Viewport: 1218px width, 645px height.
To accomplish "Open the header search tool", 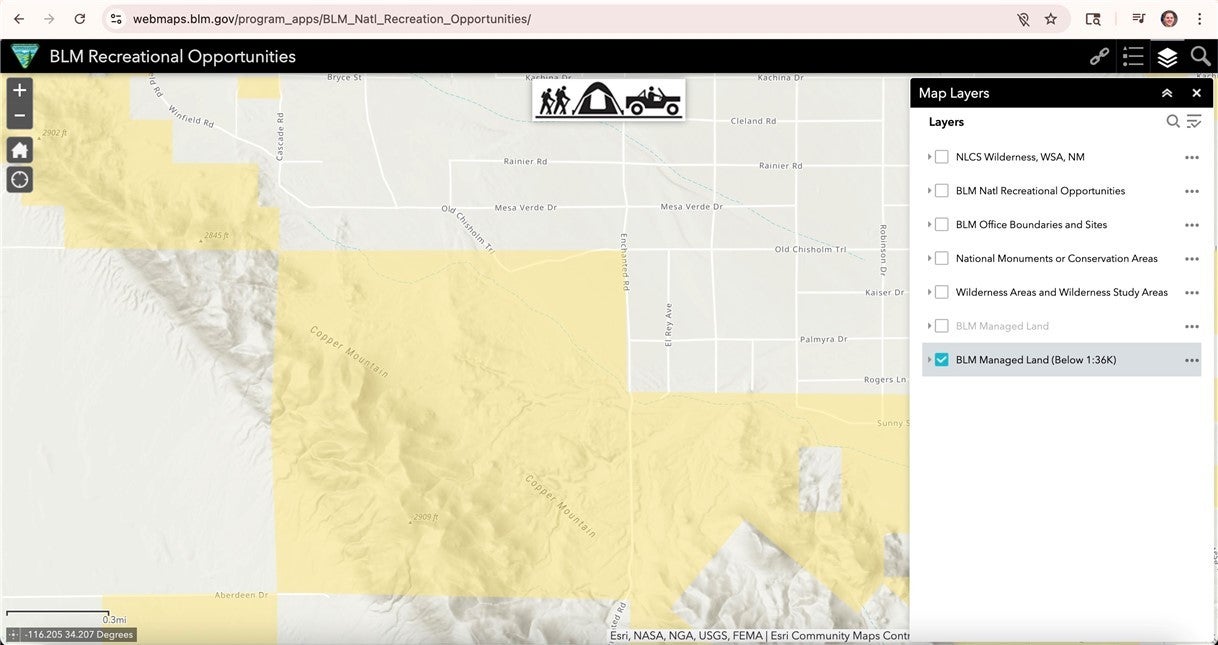I will [x=1200, y=57].
